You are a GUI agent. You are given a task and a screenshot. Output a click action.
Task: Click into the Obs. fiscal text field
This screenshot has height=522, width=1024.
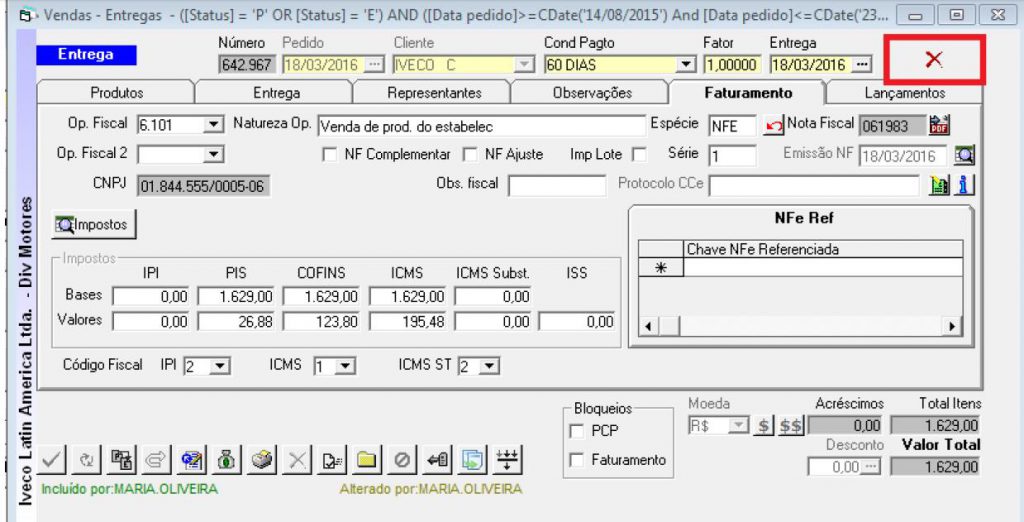coord(556,185)
